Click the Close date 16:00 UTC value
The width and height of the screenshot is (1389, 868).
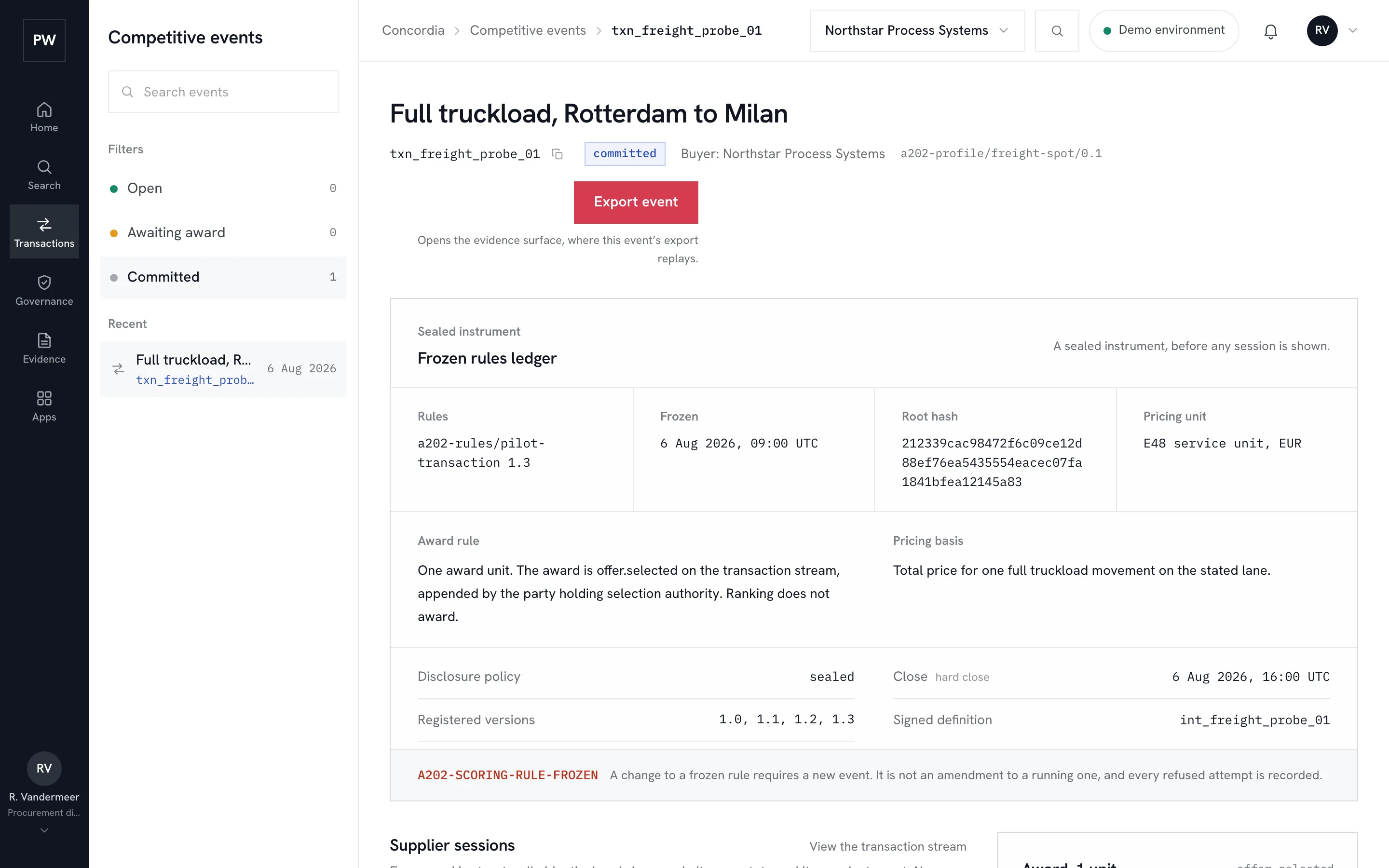1251,677
